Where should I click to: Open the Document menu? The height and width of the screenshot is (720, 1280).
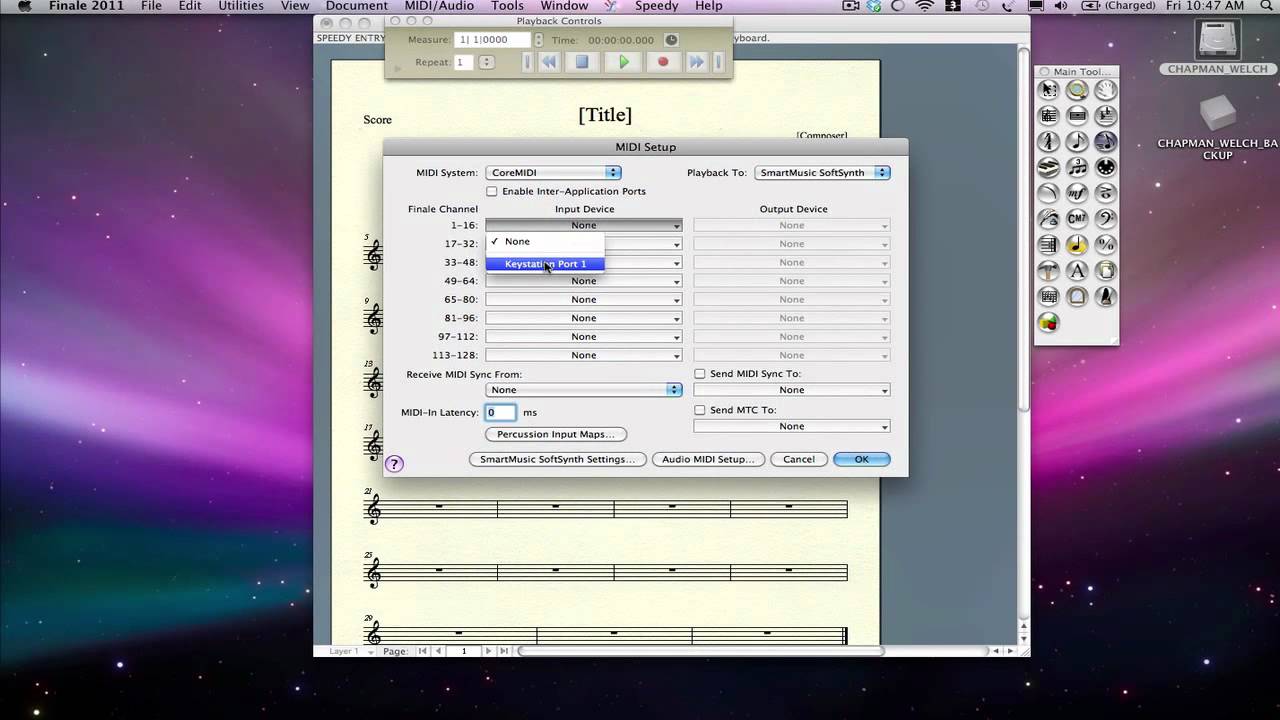pyautogui.click(x=356, y=6)
